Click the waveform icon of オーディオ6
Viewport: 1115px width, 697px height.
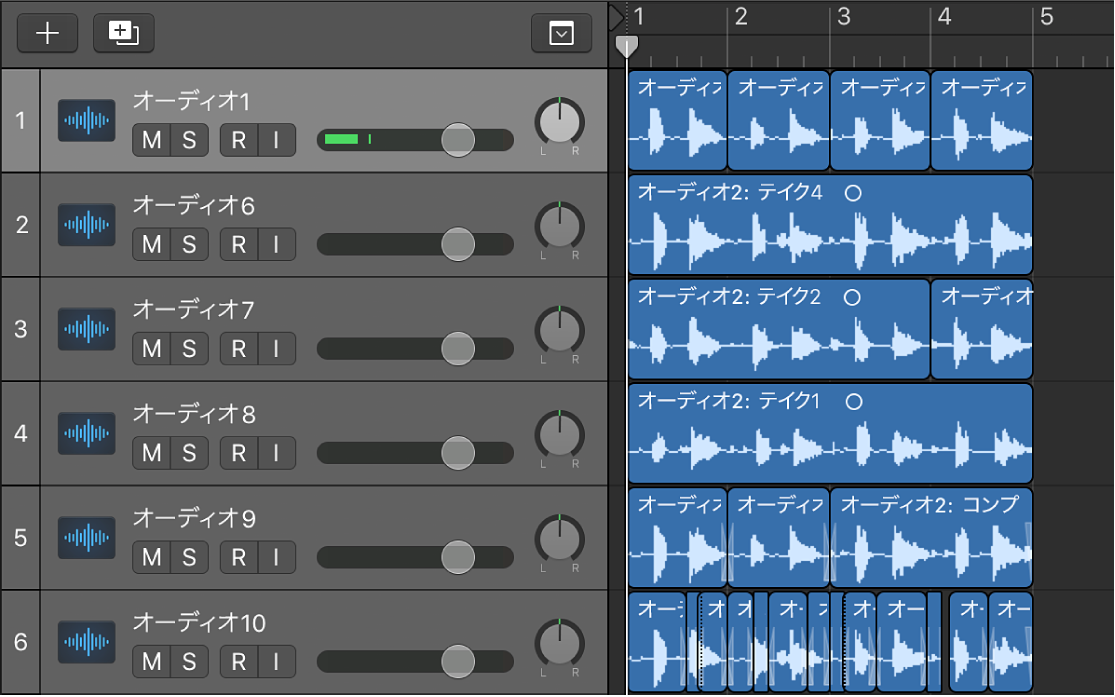coord(86,225)
